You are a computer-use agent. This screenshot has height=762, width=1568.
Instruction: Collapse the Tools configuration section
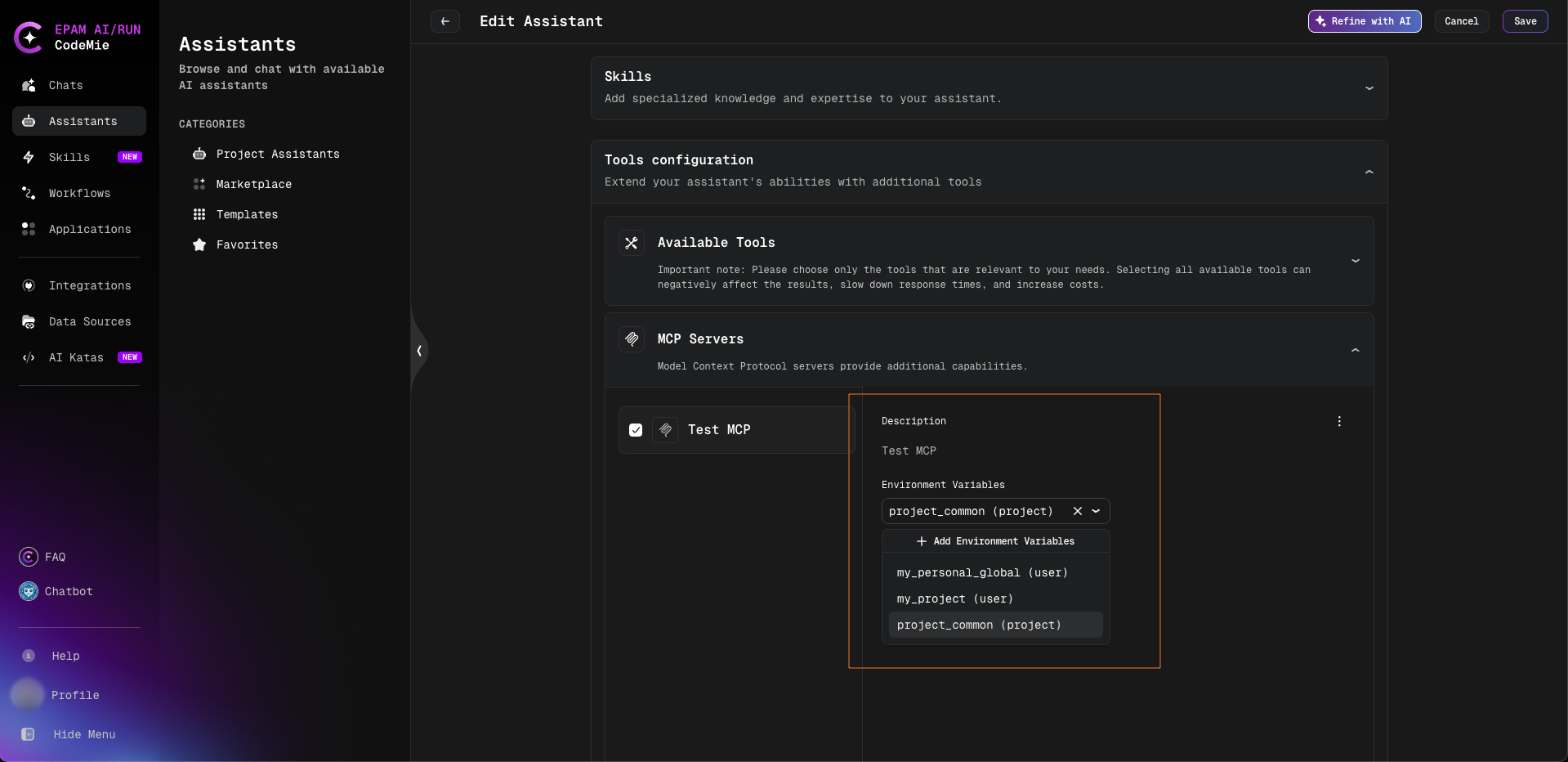[x=1369, y=172]
